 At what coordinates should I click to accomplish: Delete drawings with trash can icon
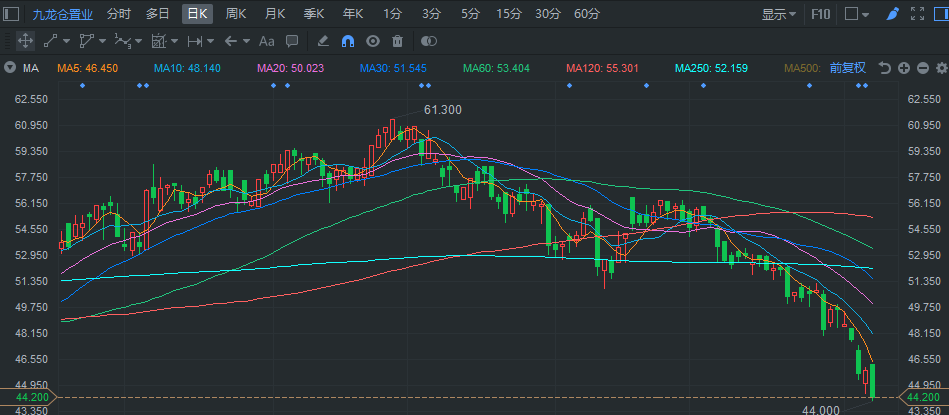(397, 41)
